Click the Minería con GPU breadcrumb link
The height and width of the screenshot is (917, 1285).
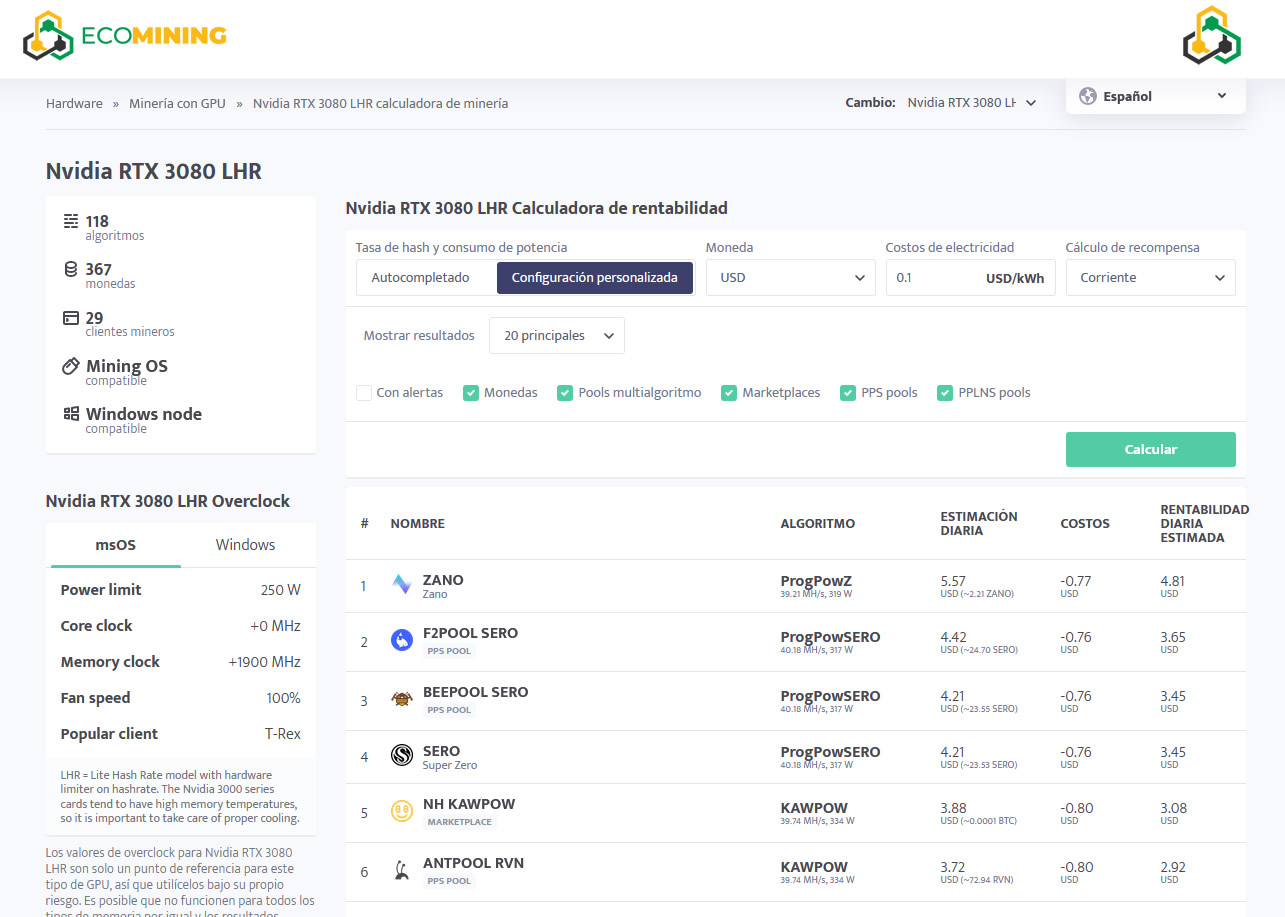point(177,103)
